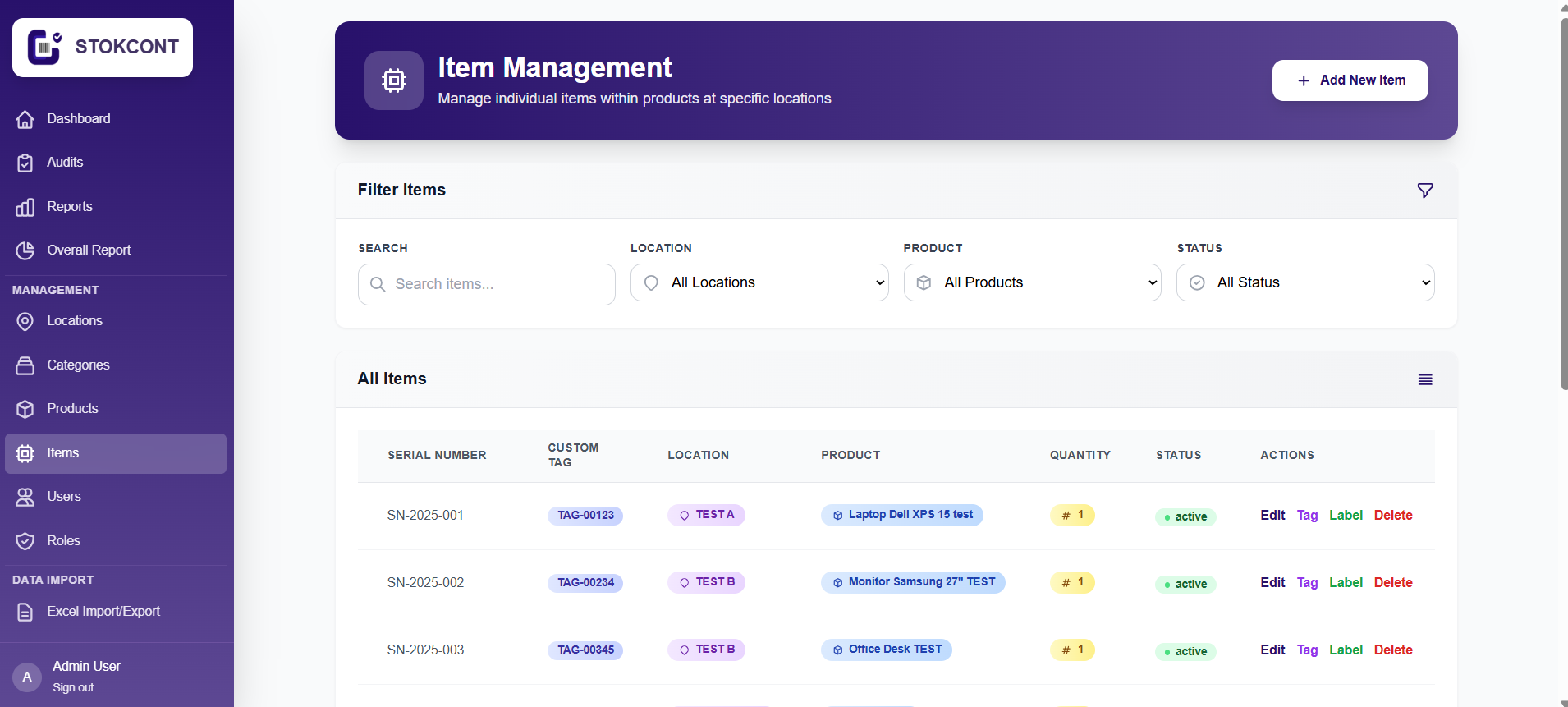Click the Item Management chip icon in header

click(x=394, y=80)
